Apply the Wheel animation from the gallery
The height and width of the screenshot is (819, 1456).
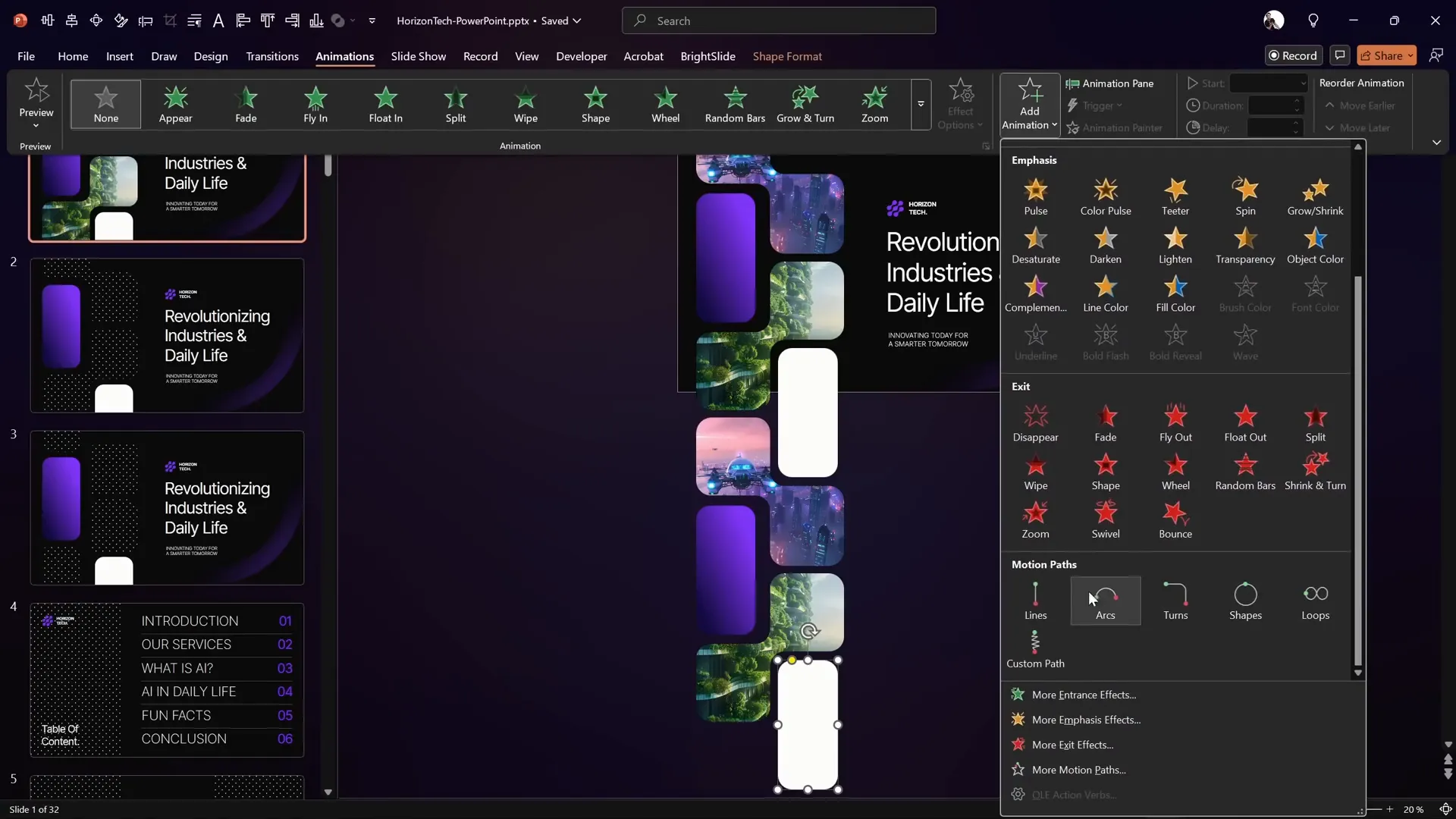click(666, 104)
